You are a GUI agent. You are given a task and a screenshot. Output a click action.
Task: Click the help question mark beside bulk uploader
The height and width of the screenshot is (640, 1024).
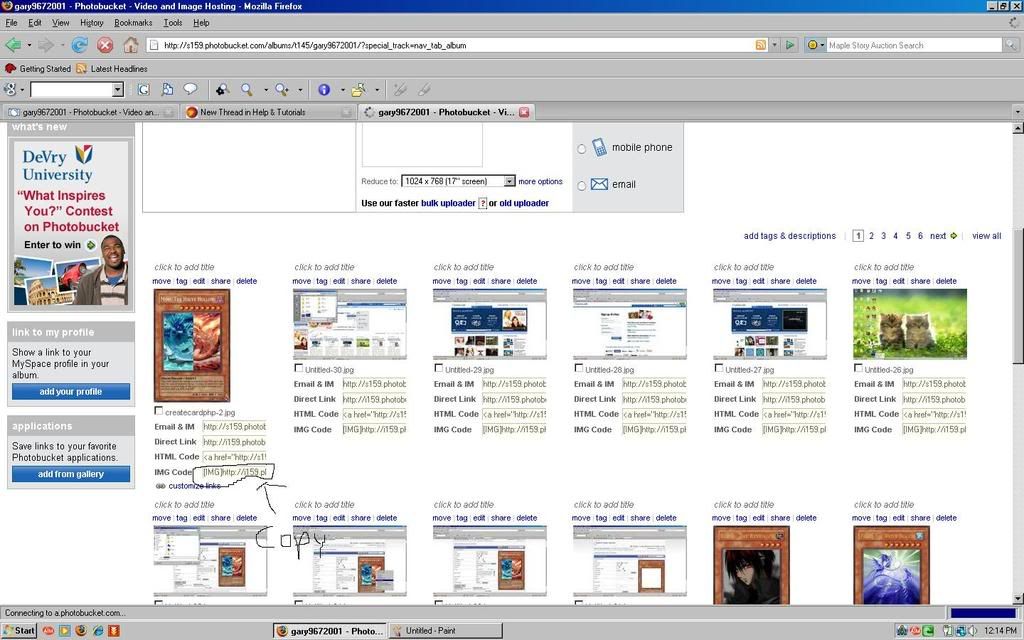[x=482, y=203]
